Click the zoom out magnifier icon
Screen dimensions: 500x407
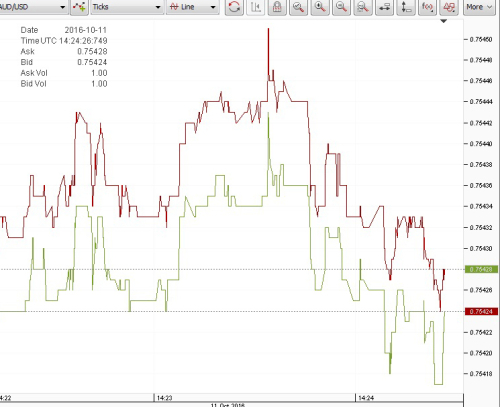341,7
